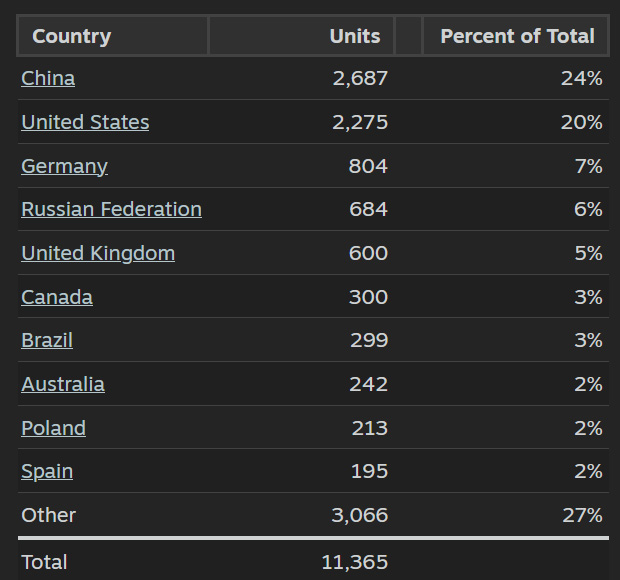620x580 pixels.
Task: Open the Canada link
Action: click(57, 297)
